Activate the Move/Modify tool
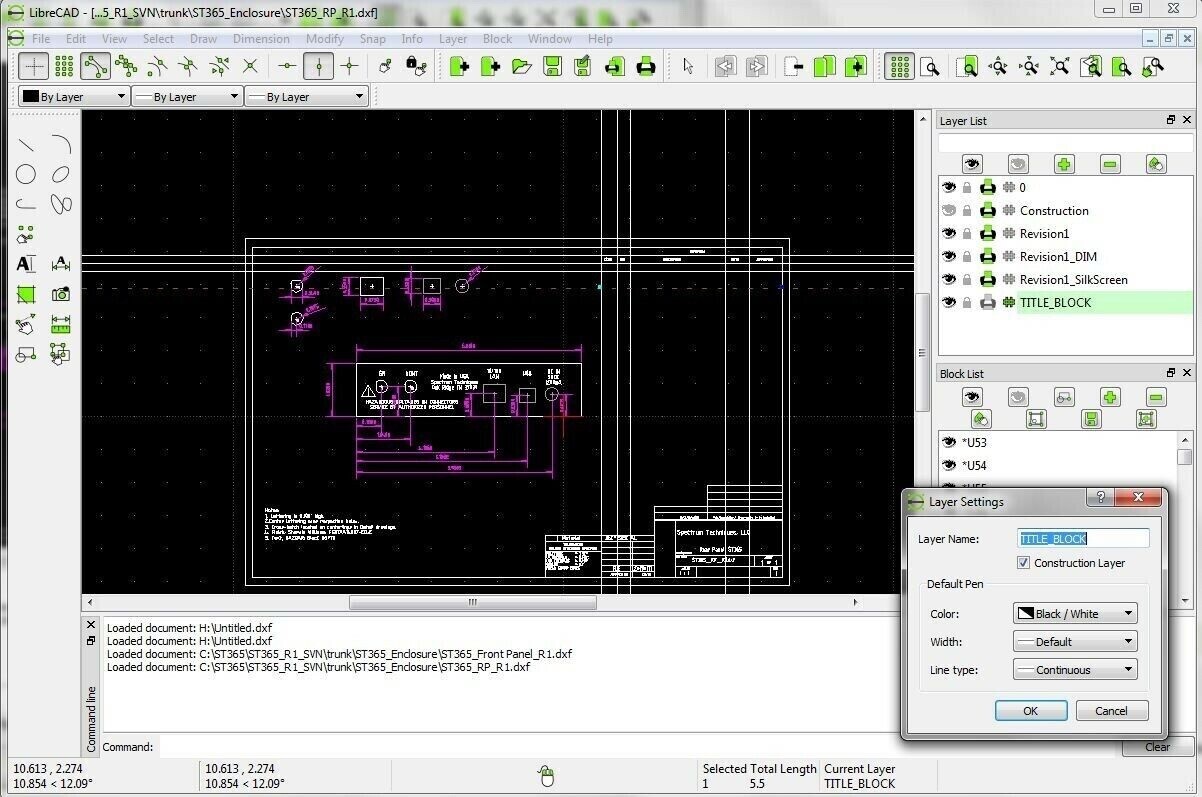The height and width of the screenshot is (797, 1202). pos(26,324)
